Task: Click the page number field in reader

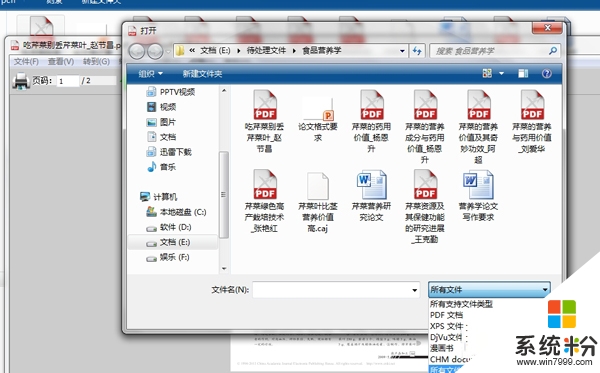Action: click(x=68, y=81)
